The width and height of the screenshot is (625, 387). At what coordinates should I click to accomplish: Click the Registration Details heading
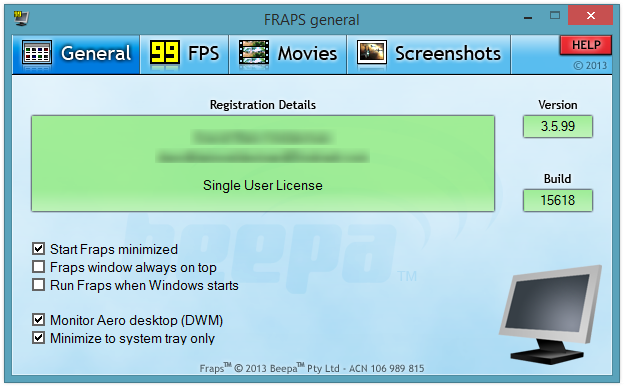pos(263,105)
